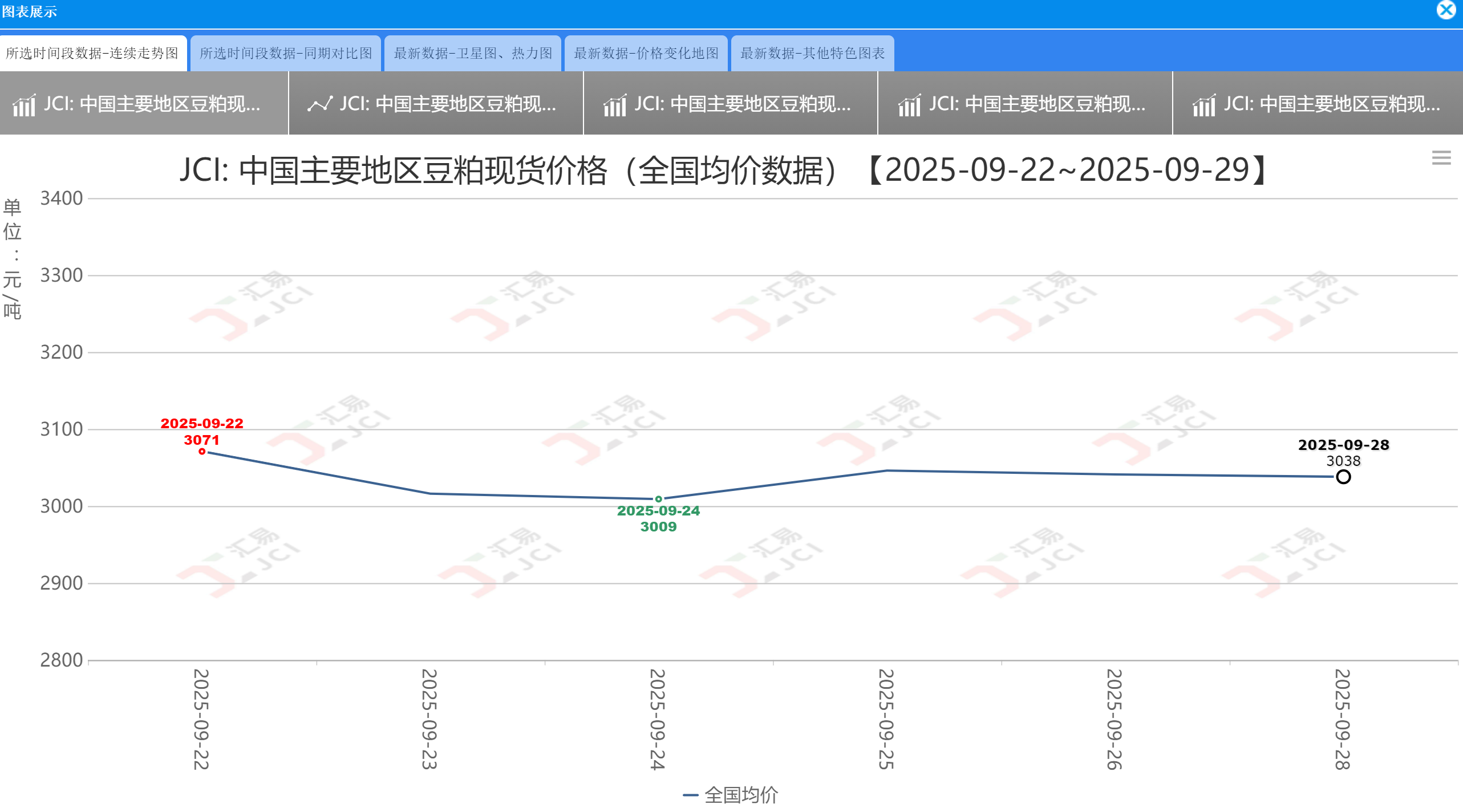Open the chart hamburger export menu
Viewport: 1463px width, 812px height.
click(x=1441, y=158)
